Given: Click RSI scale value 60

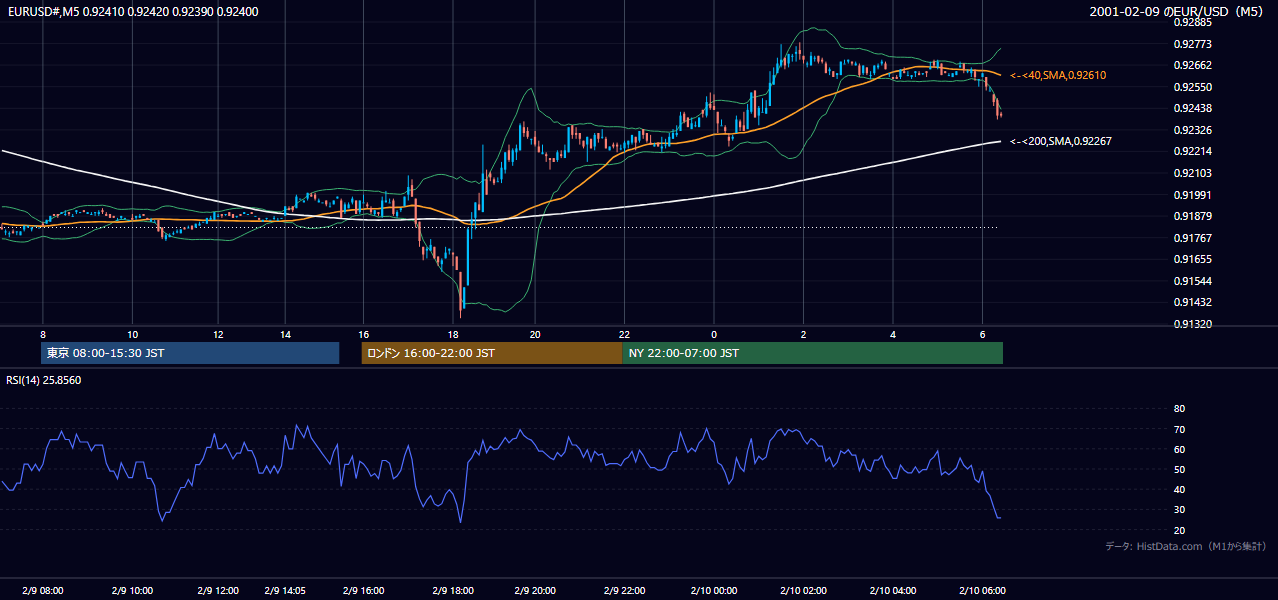Looking at the screenshot, I should click(1179, 449).
